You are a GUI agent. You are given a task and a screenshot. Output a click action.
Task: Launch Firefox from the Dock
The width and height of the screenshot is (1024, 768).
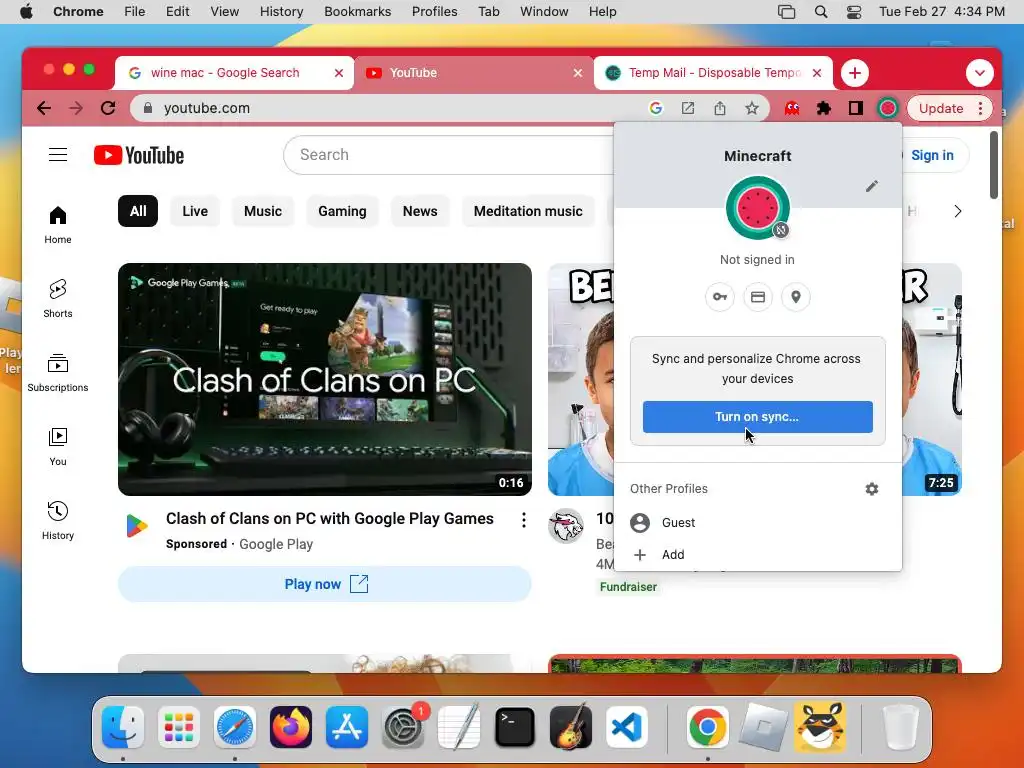point(291,726)
